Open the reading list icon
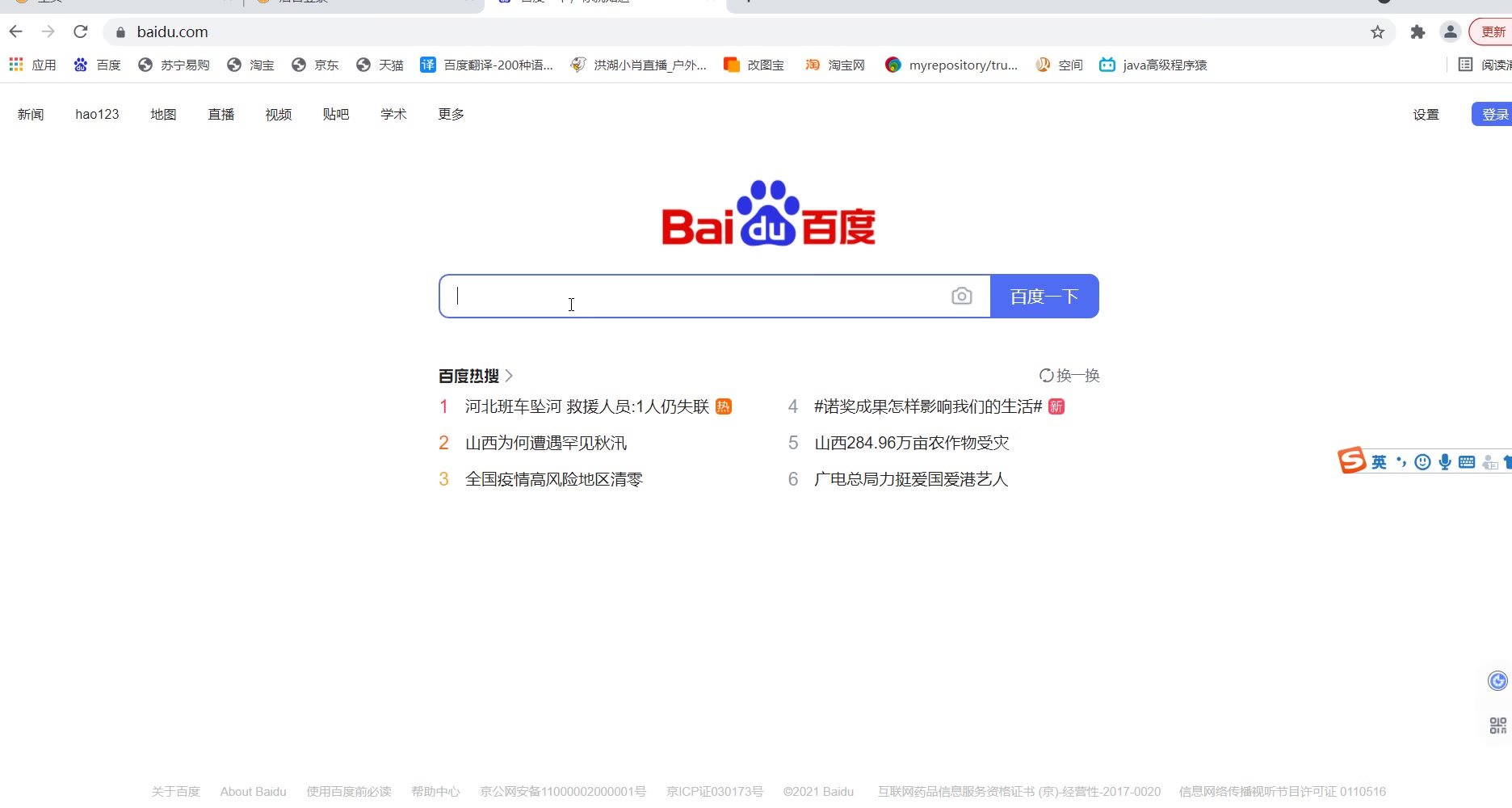The width and height of the screenshot is (1512, 808). pyautogui.click(x=1466, y=65)
